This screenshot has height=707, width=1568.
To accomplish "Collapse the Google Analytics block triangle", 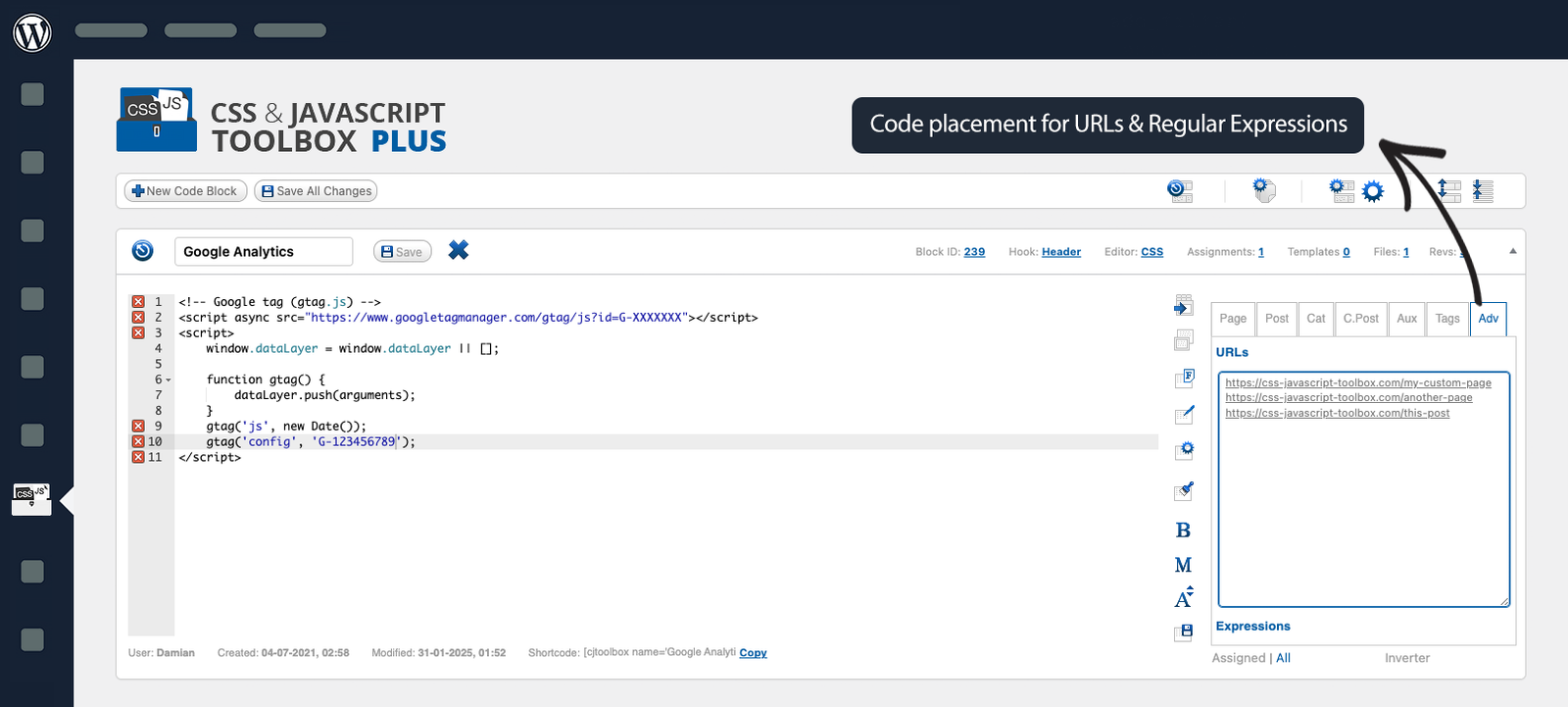I will [x=1513, y=251].
